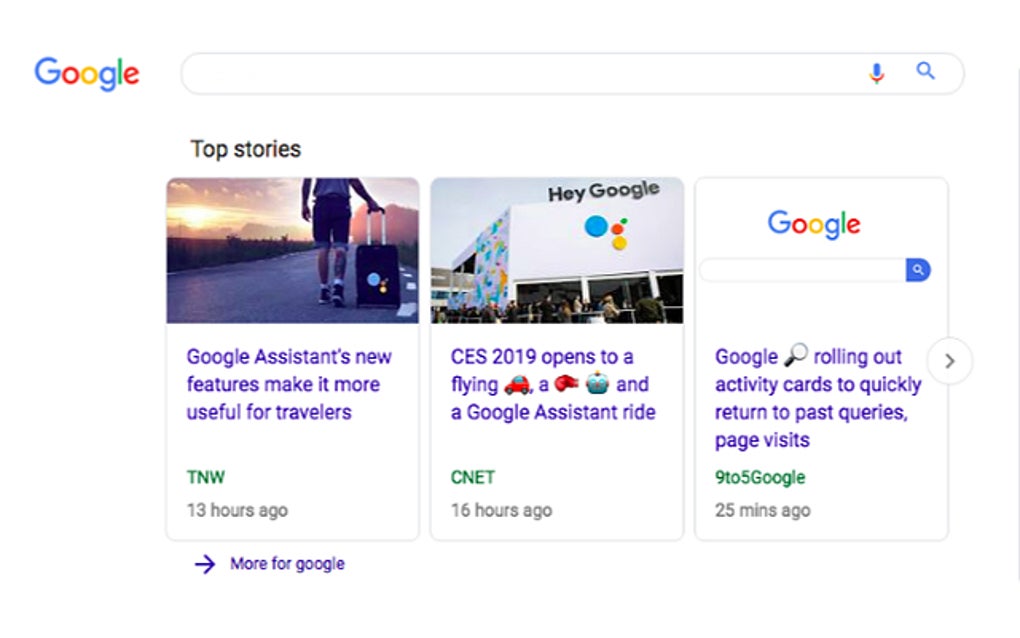Click the 25 mins ago timestamp
The height and width of the screenshot is (638, 1020).
pyautogui.click(x=763, y=510)
